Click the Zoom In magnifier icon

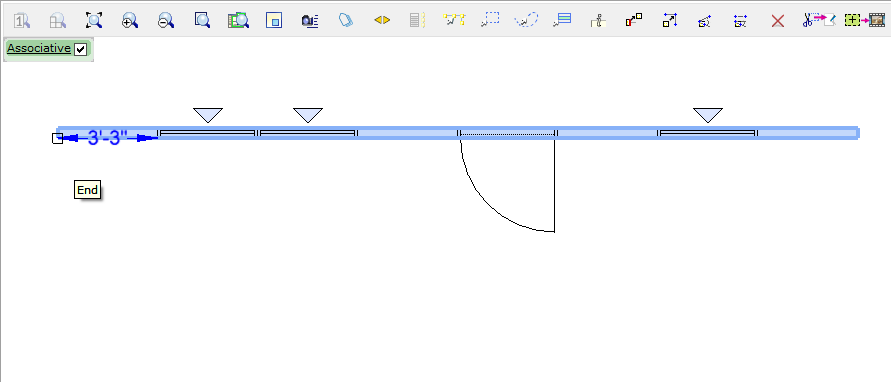tap(130, 21)
